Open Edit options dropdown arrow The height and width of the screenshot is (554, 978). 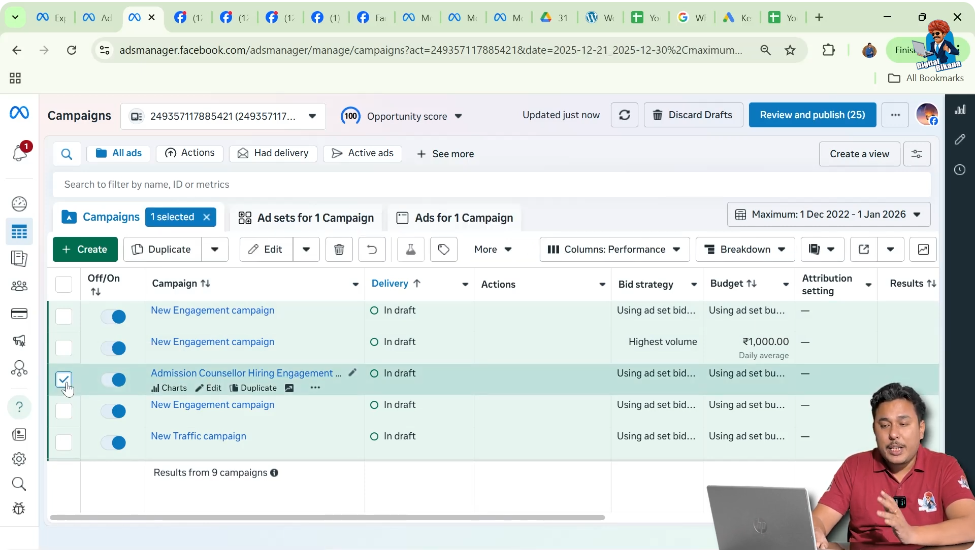[306, 250]
